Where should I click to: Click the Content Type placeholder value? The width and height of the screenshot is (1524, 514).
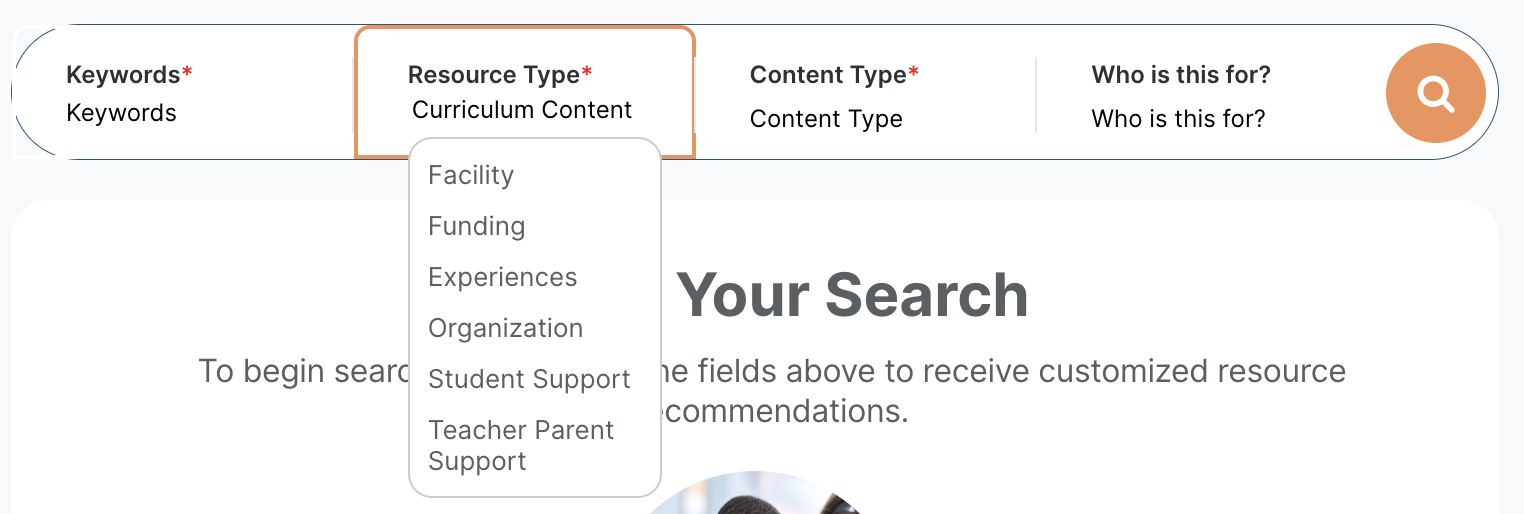point(826,119)
